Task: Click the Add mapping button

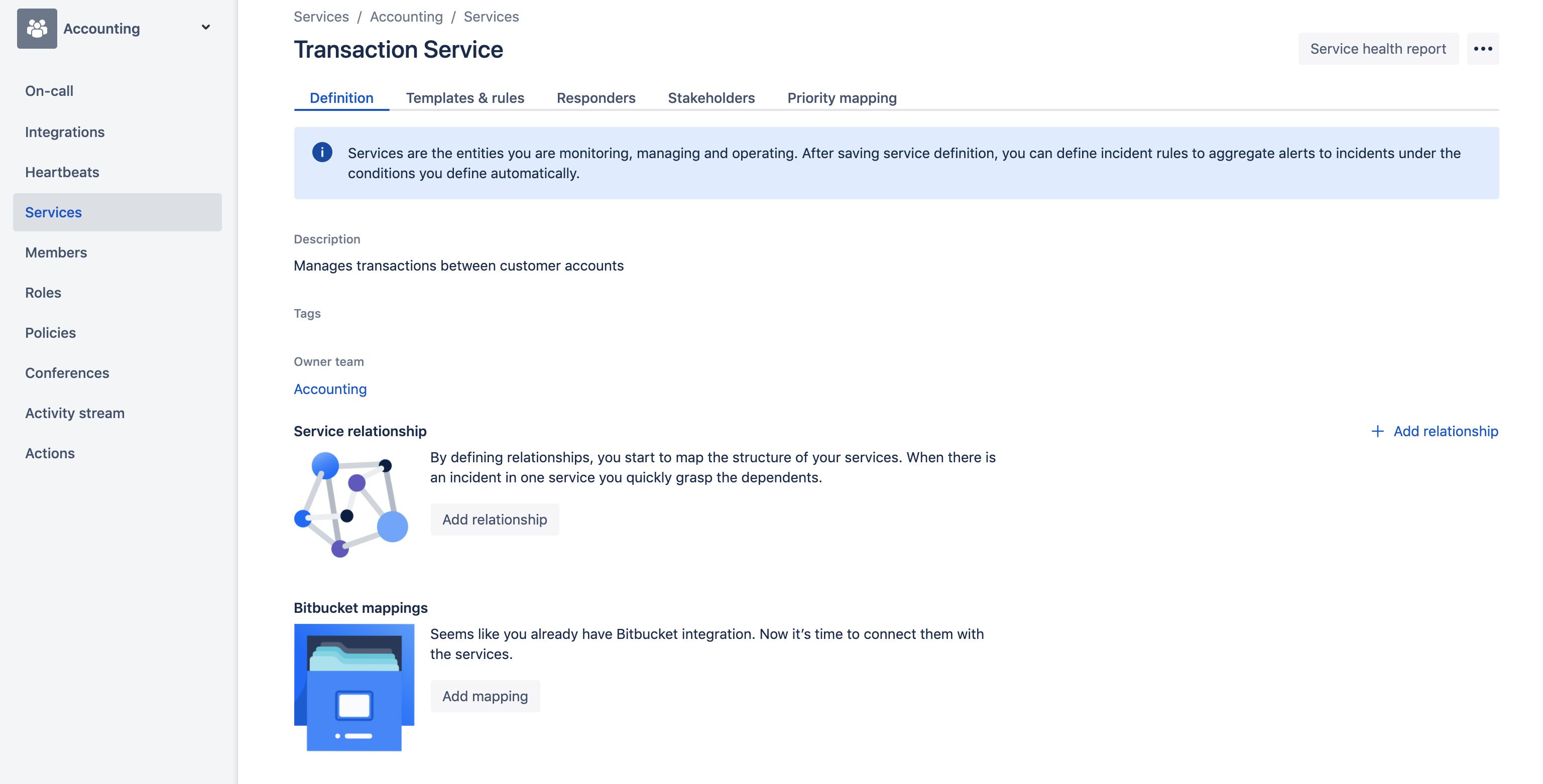Action: click(485, 696)
